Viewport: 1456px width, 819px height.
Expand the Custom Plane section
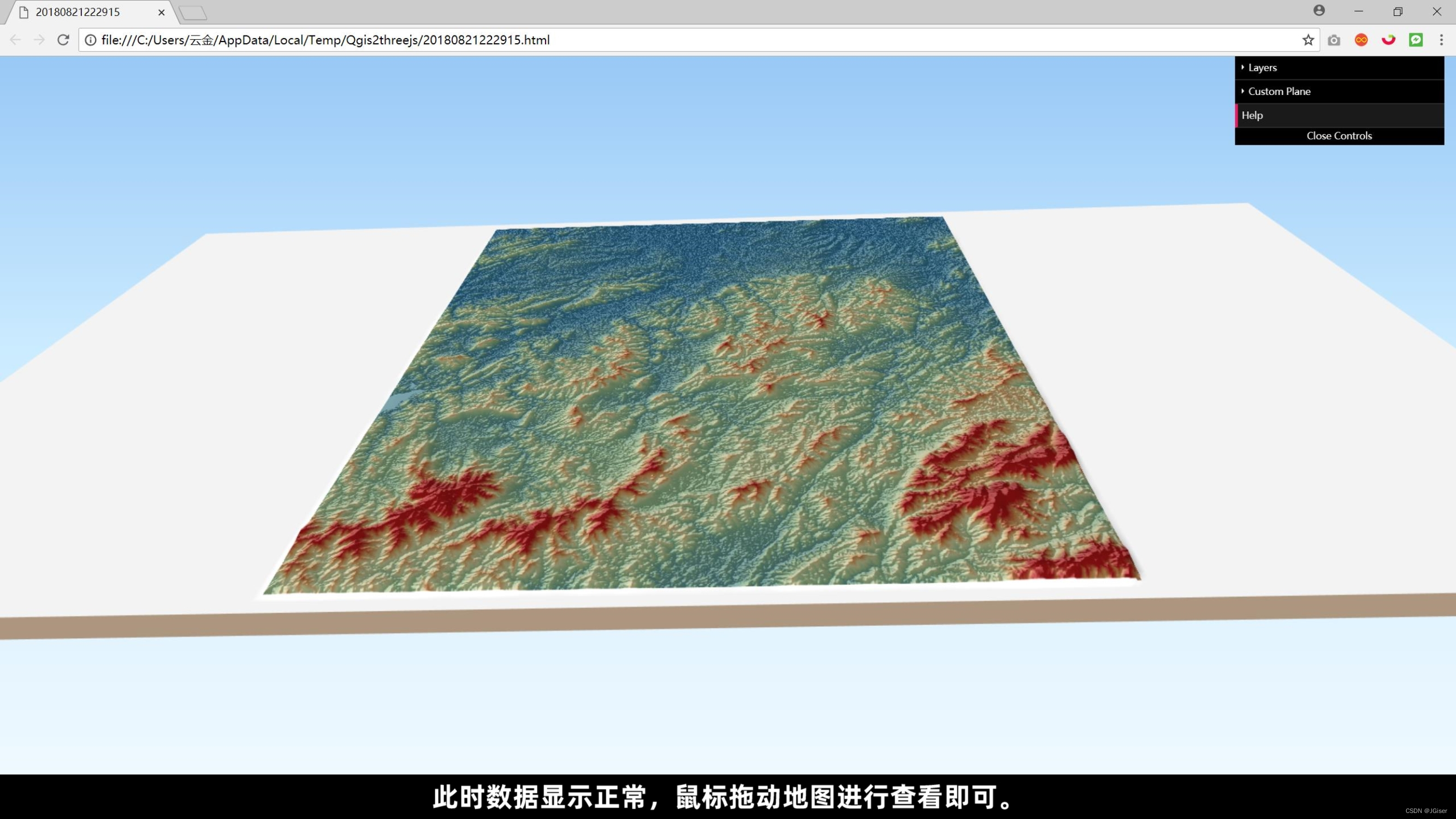pos(1279,91)
